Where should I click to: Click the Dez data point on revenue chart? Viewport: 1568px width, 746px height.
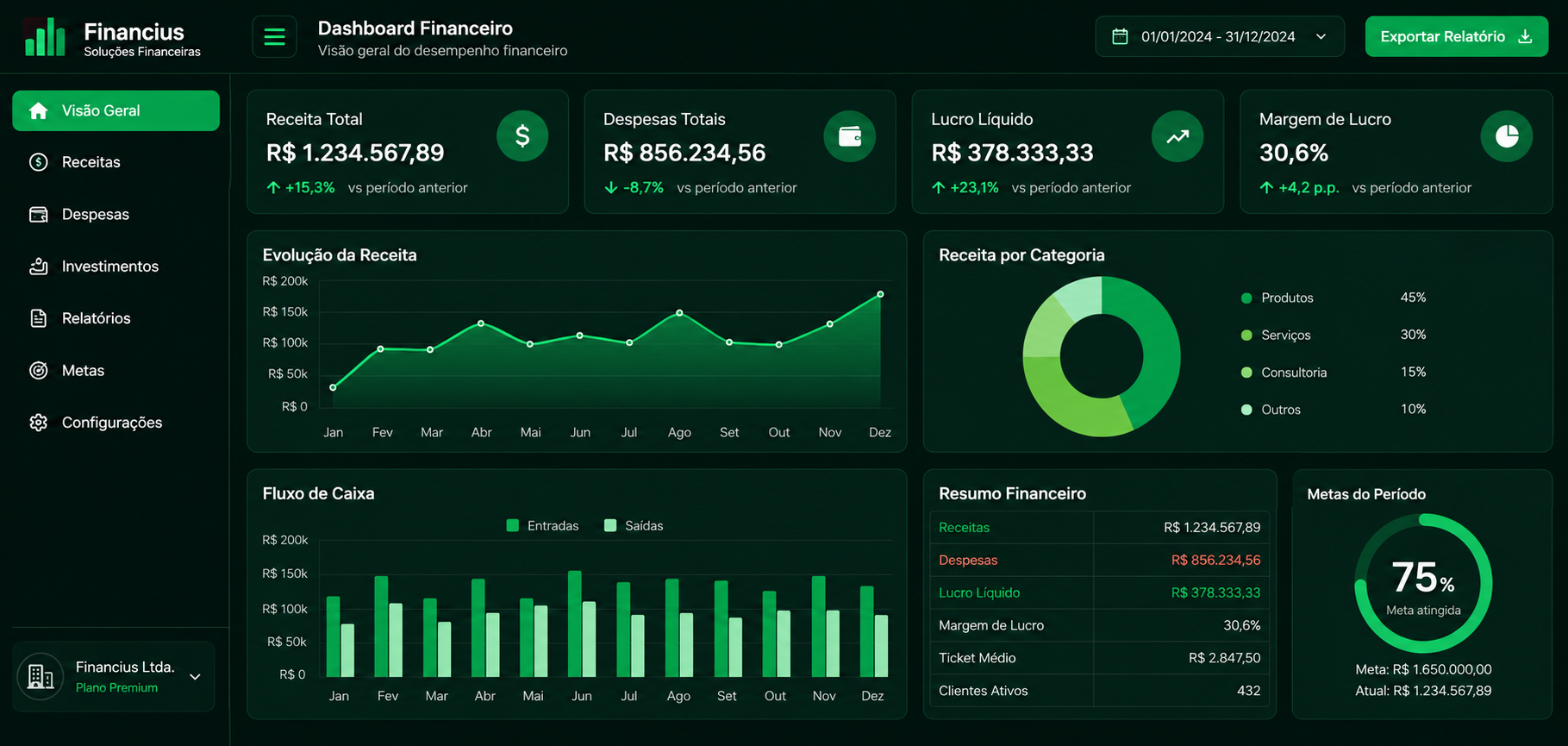click(880, 294)
